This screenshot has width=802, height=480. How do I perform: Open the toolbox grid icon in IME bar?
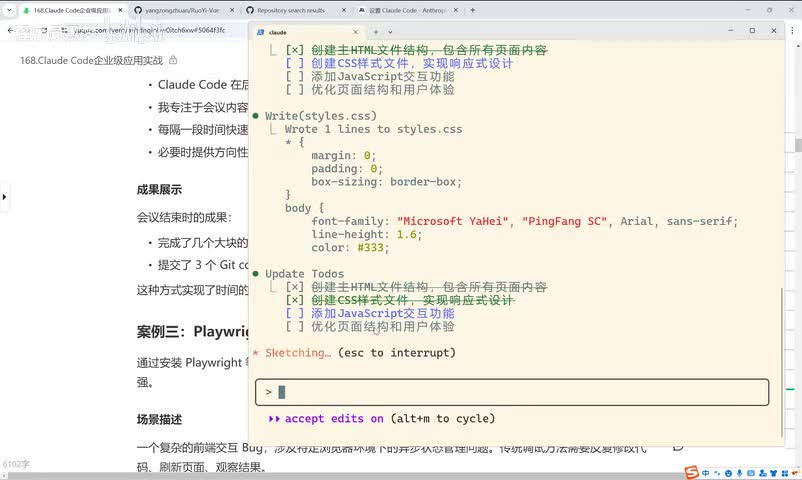tap(784, 473)
